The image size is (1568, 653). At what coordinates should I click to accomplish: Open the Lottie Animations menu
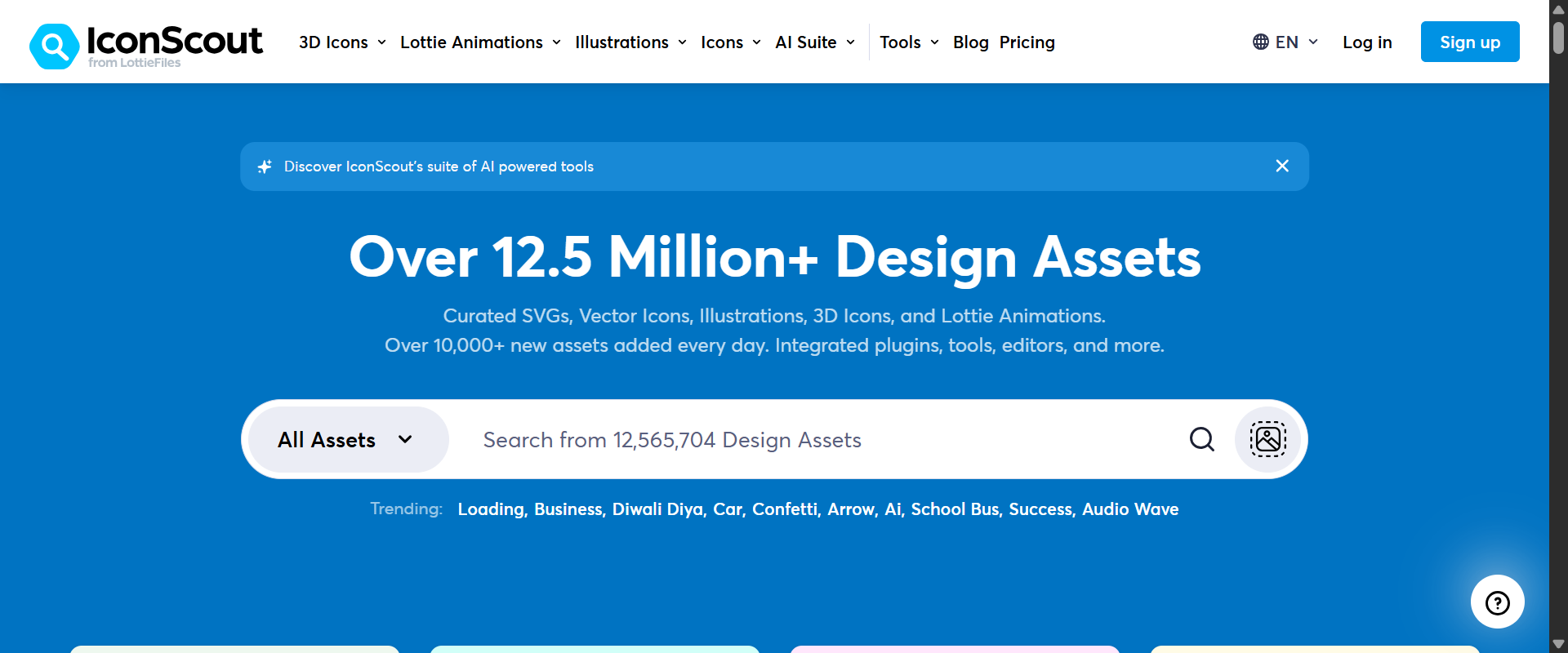(x=481, y=42)
